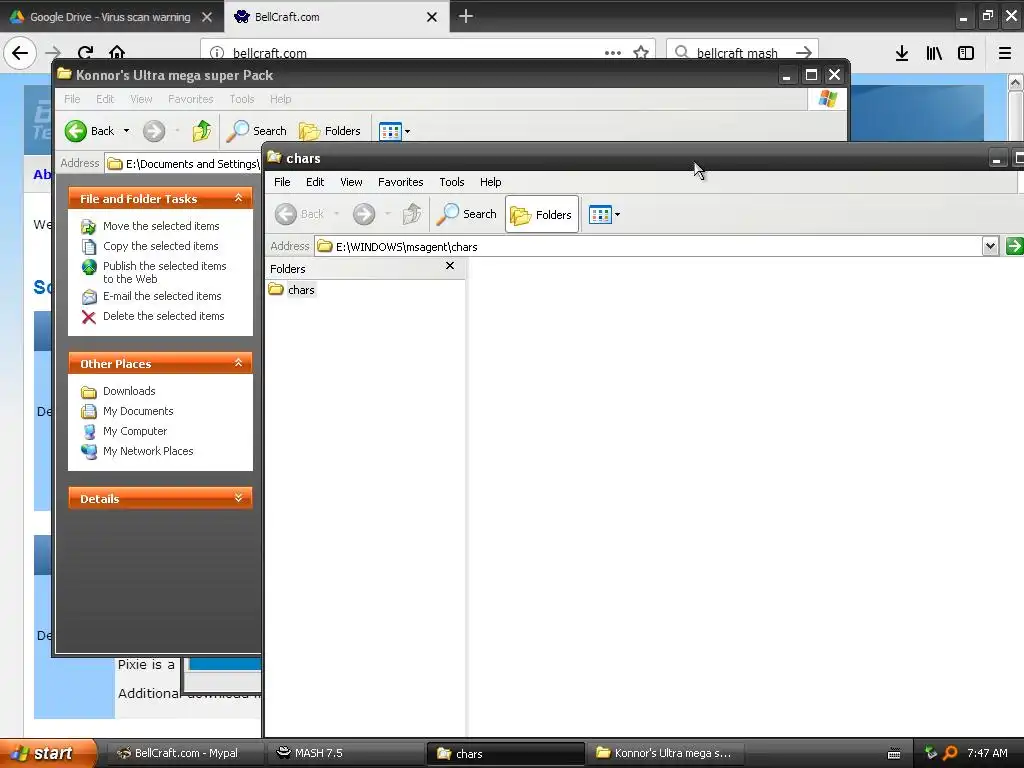Open Help menu in chars window
Viewport: 1024px width, 768px height.
(x=490, y=182)
